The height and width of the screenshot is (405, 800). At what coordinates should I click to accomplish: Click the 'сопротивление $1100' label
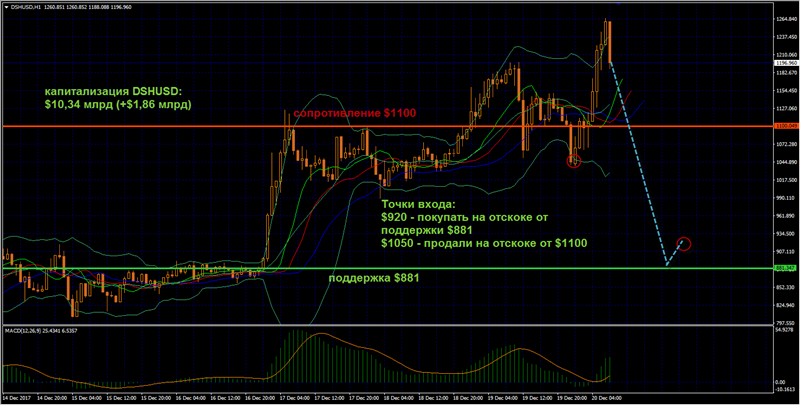coord(355,113)
